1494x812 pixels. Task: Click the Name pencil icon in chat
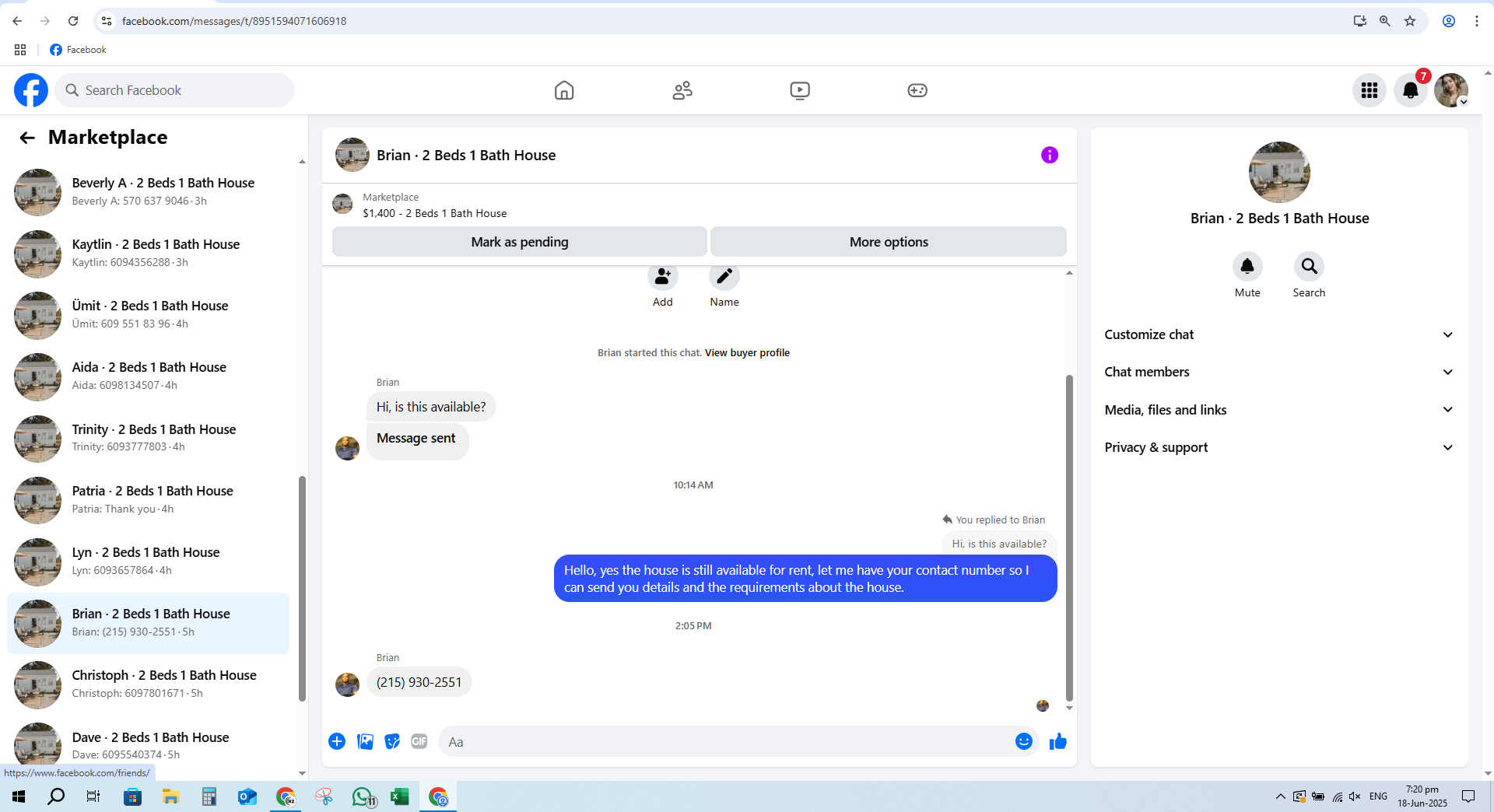pyautogui.click(x=724, y=277)
